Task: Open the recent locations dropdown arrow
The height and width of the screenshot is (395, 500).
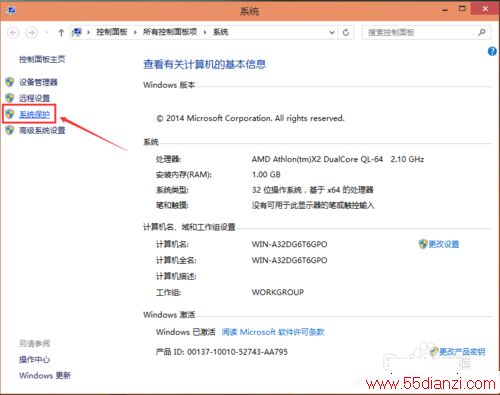Action: tap(47, 32)
